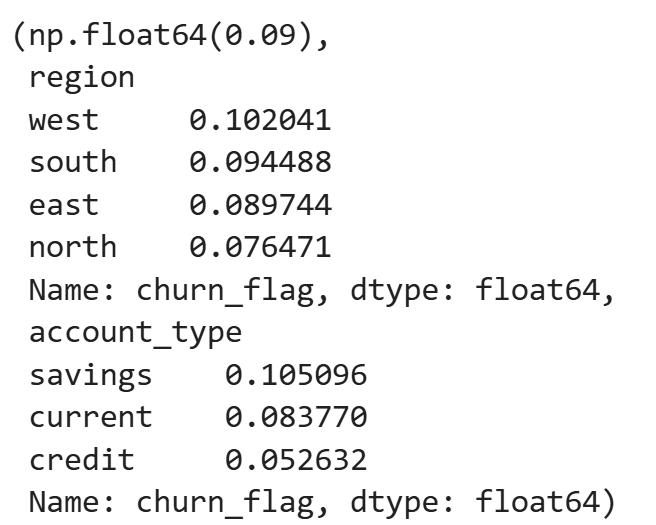656x525 pixels.
Task: Select the value 0.094488
Action: 260,162
